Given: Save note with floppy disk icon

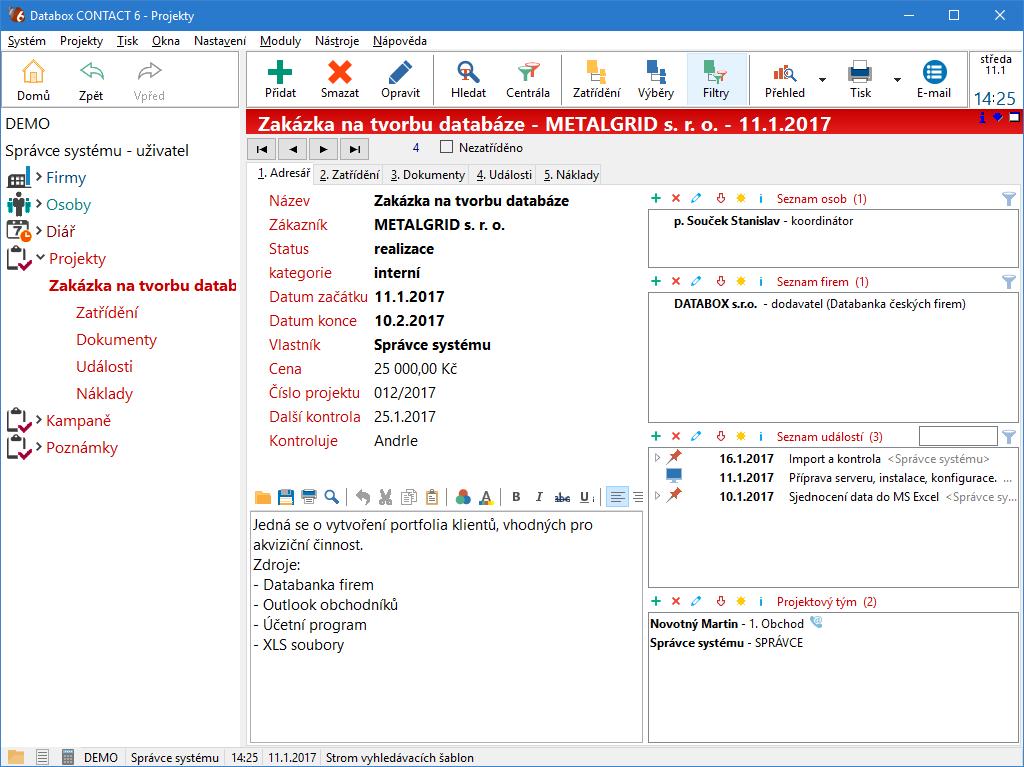Looking at the screenshot, I should tap(285, 497).
